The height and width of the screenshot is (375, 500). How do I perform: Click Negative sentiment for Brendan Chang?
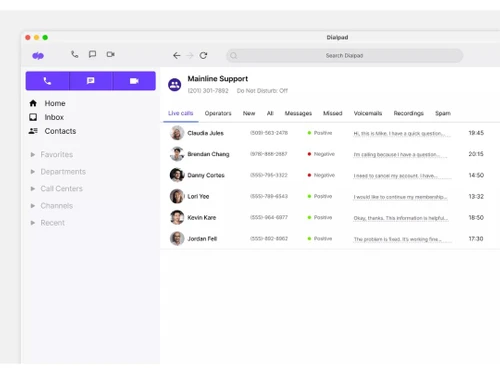click(x=321, y=154)
